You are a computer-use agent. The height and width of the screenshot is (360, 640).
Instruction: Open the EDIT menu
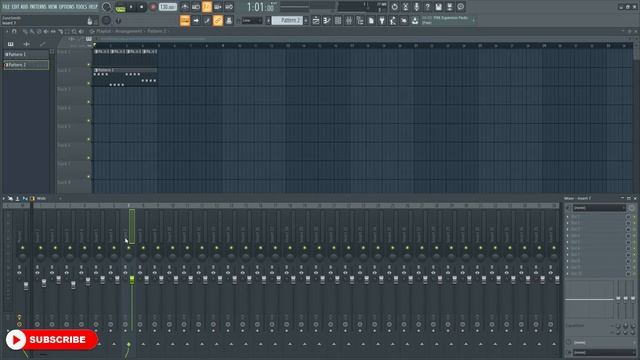click(15, 7)
